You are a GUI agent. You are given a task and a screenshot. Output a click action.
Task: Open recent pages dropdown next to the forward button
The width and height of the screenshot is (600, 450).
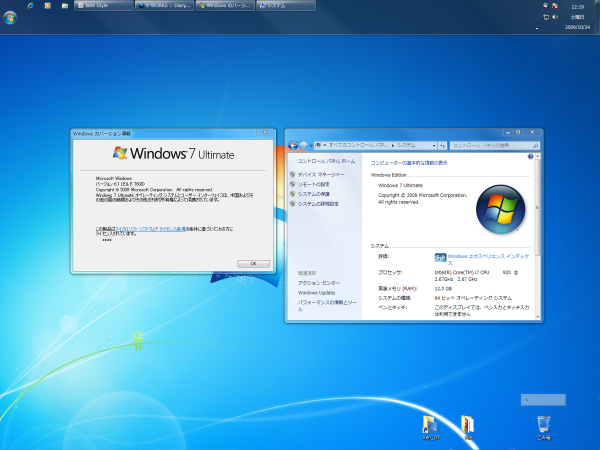click(x=310, y=146)
